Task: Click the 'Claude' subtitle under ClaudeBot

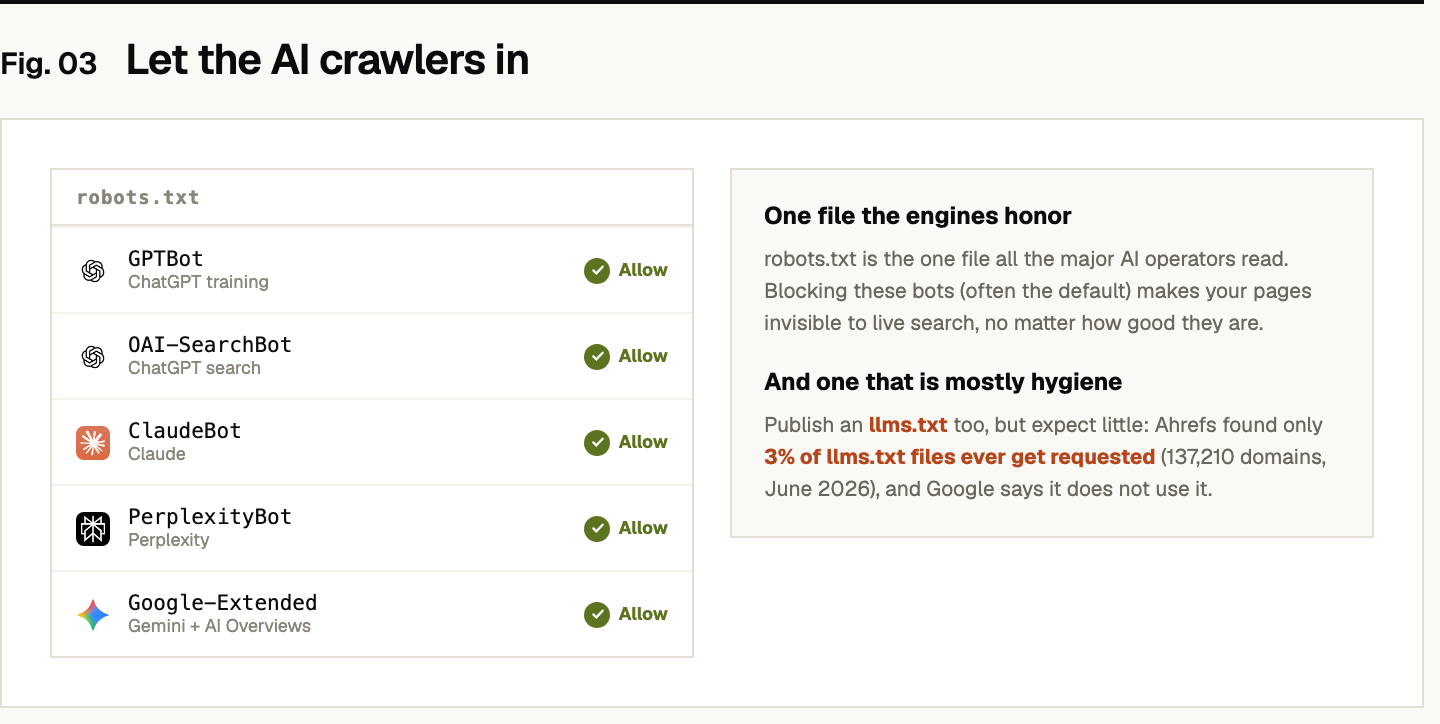Action: (157, 454)
